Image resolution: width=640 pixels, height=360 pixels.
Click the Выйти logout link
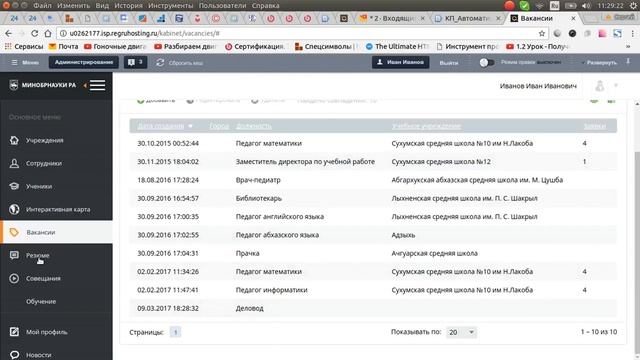click(x=449, y=63)
